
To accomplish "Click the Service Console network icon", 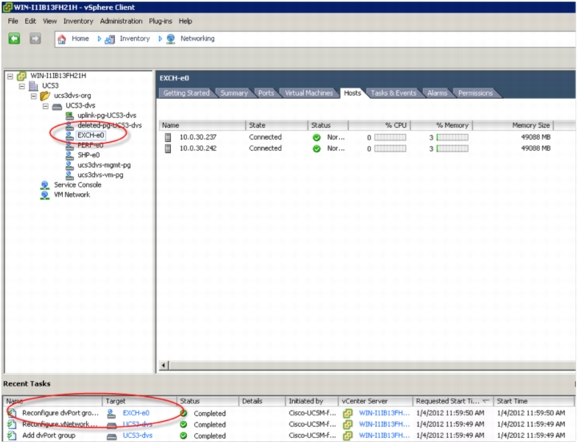I will tap(45, 185).
